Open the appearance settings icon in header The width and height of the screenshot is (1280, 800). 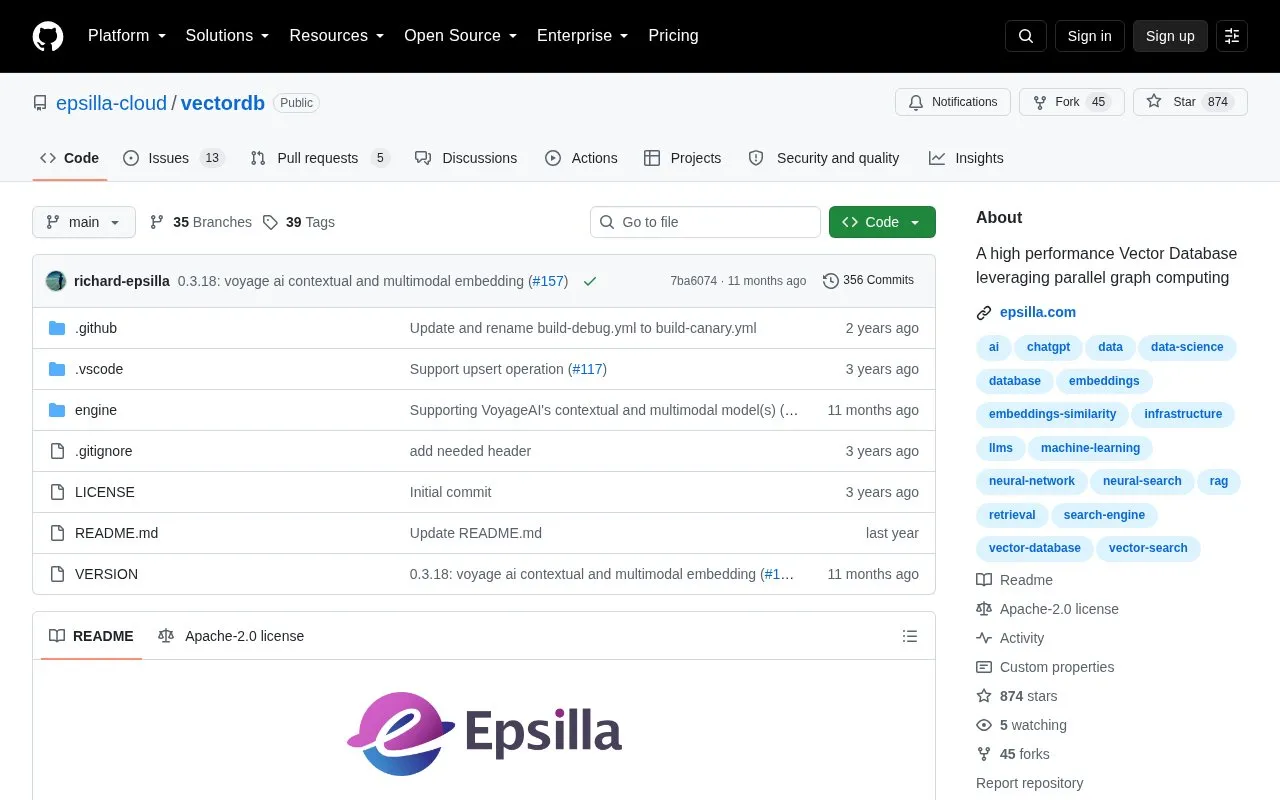pos(1232,36)
